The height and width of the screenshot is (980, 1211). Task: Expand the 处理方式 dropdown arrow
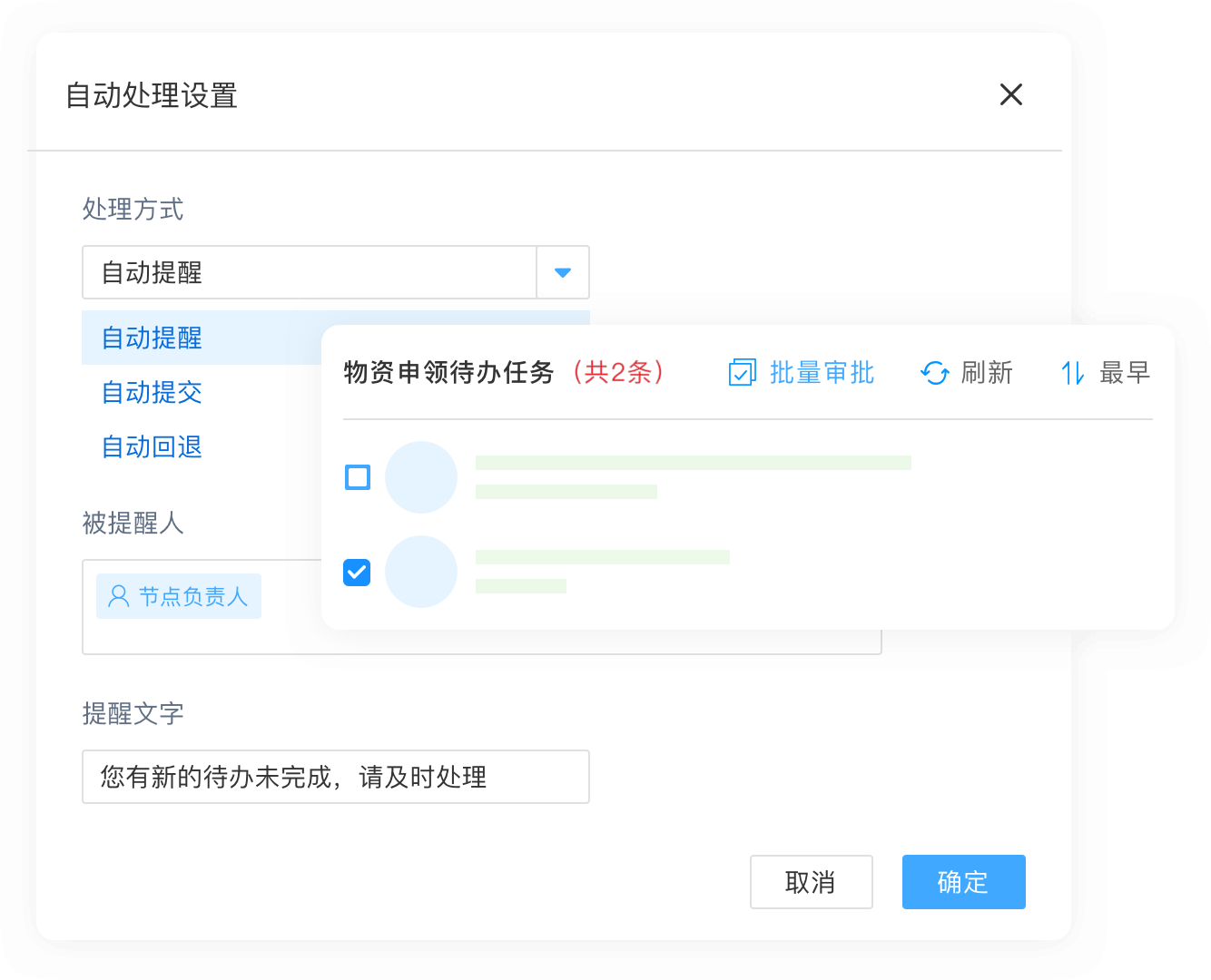tap(562, 272)
